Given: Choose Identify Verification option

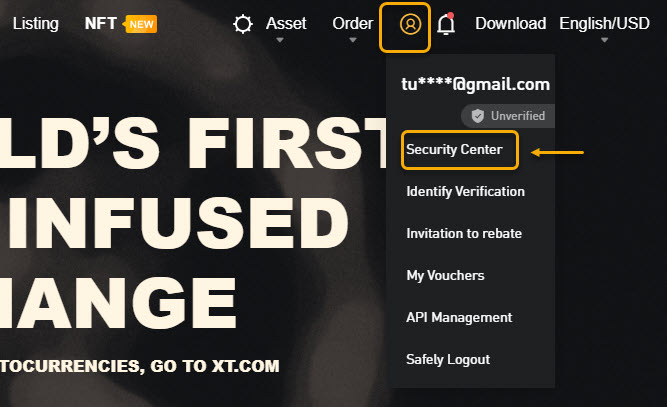Looking at the screenshot, I should [465, 191].
